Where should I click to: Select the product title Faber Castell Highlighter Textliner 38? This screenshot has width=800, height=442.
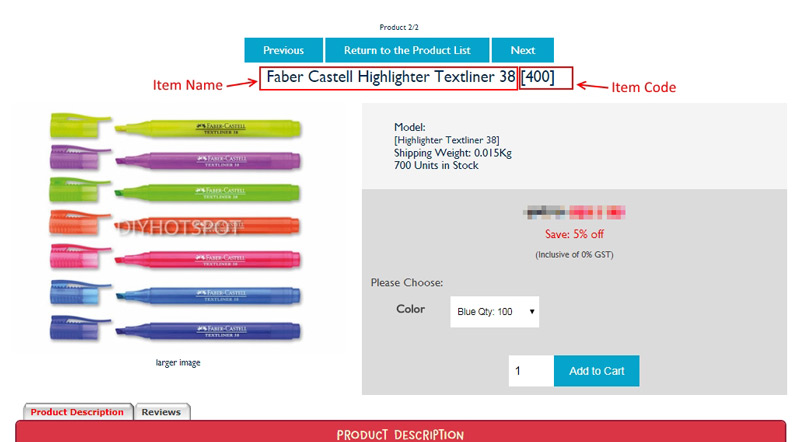391,77
